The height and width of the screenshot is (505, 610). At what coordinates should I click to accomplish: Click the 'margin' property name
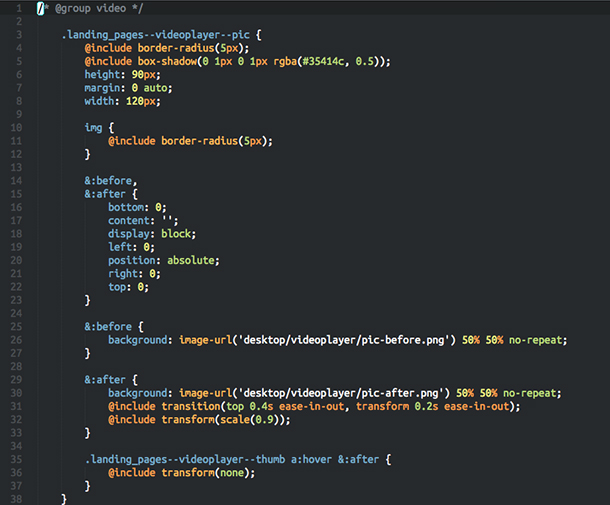pos(102,88)
